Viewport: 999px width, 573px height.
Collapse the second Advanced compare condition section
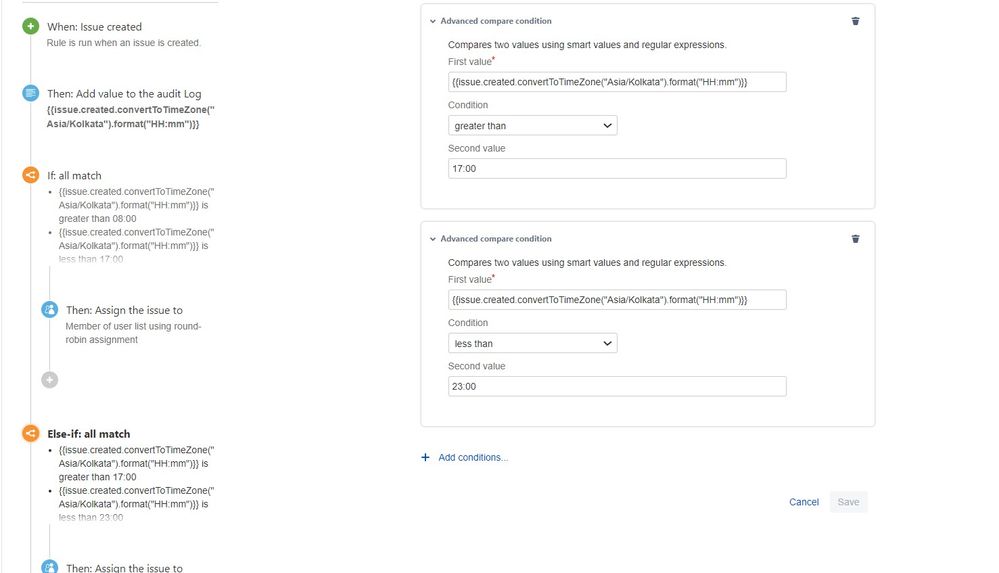433,239
